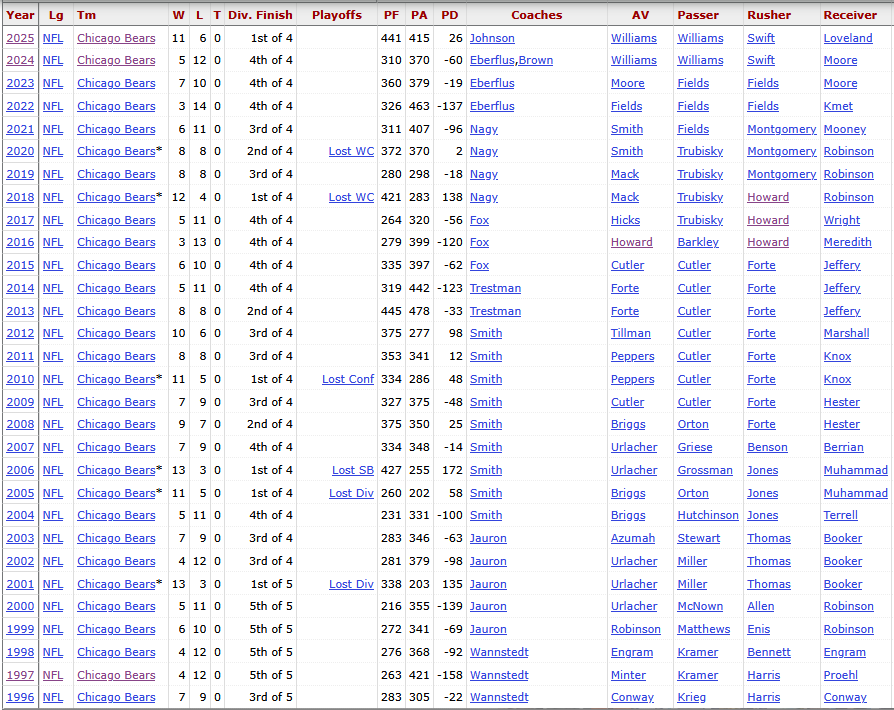894x710 pixels.
Task: Click Lost Conf playoff link for 2010
Action: (348, 379)
